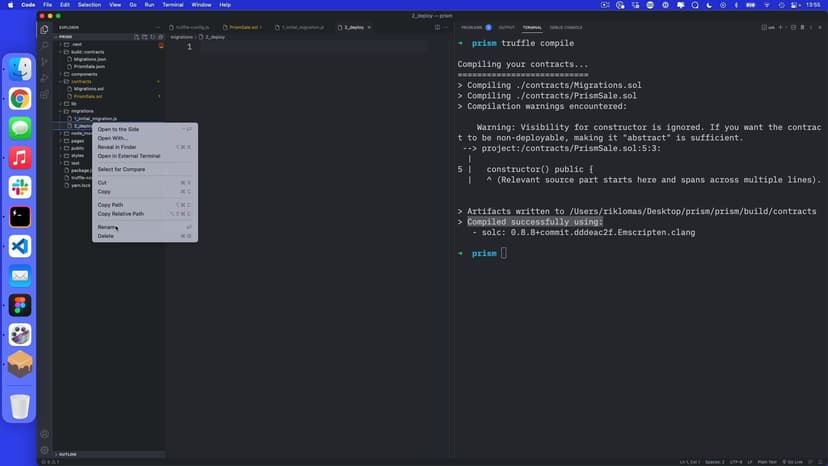
Task: Open the Extensions view in activity bar
Action: [44, 95]
